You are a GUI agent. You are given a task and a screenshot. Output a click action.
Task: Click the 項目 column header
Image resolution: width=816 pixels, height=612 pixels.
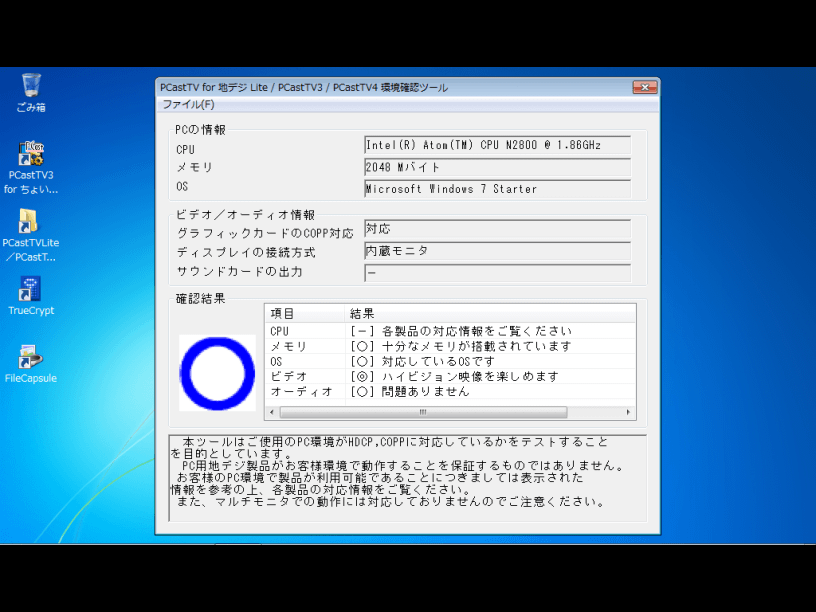305,314
